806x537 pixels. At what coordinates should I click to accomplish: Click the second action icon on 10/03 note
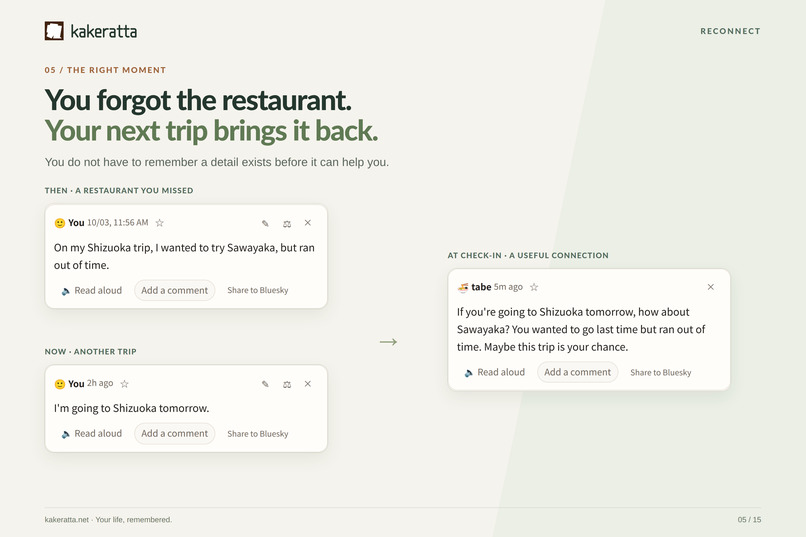click(287, 223)
